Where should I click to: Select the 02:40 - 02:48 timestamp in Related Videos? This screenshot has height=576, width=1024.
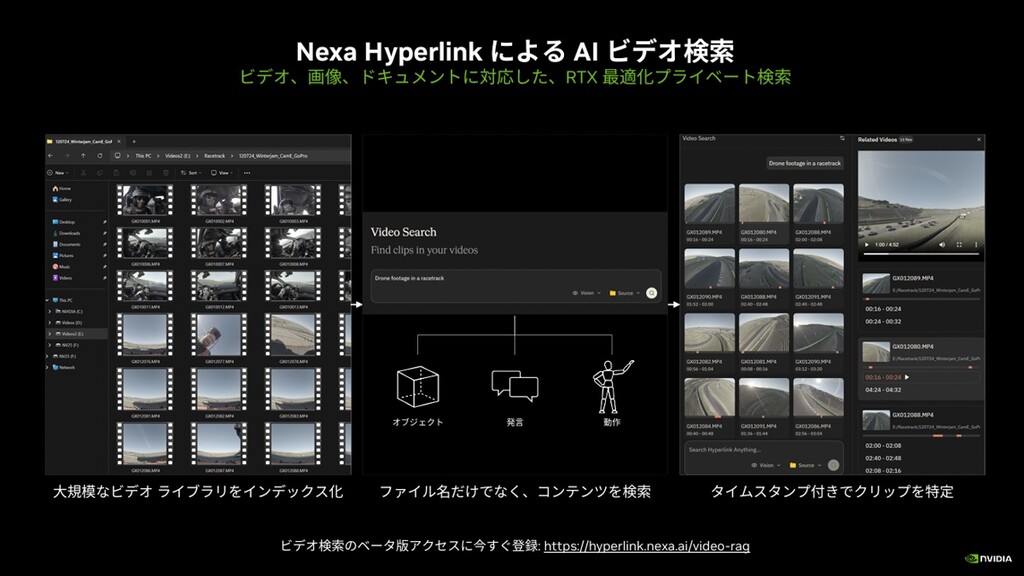click(x=883, y=458)
